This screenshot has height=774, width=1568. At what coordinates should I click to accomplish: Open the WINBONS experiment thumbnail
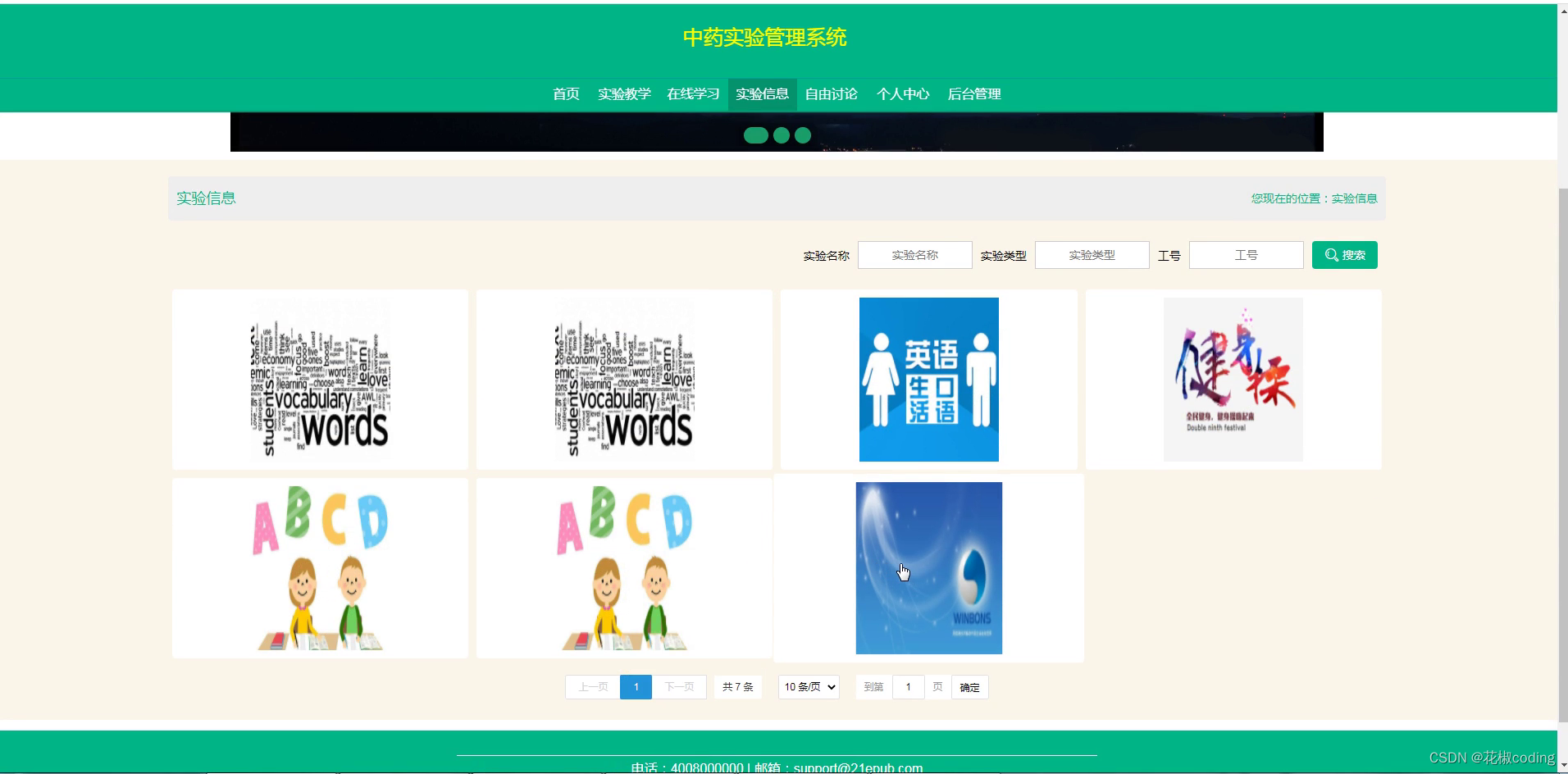click(x=928, y=567)
